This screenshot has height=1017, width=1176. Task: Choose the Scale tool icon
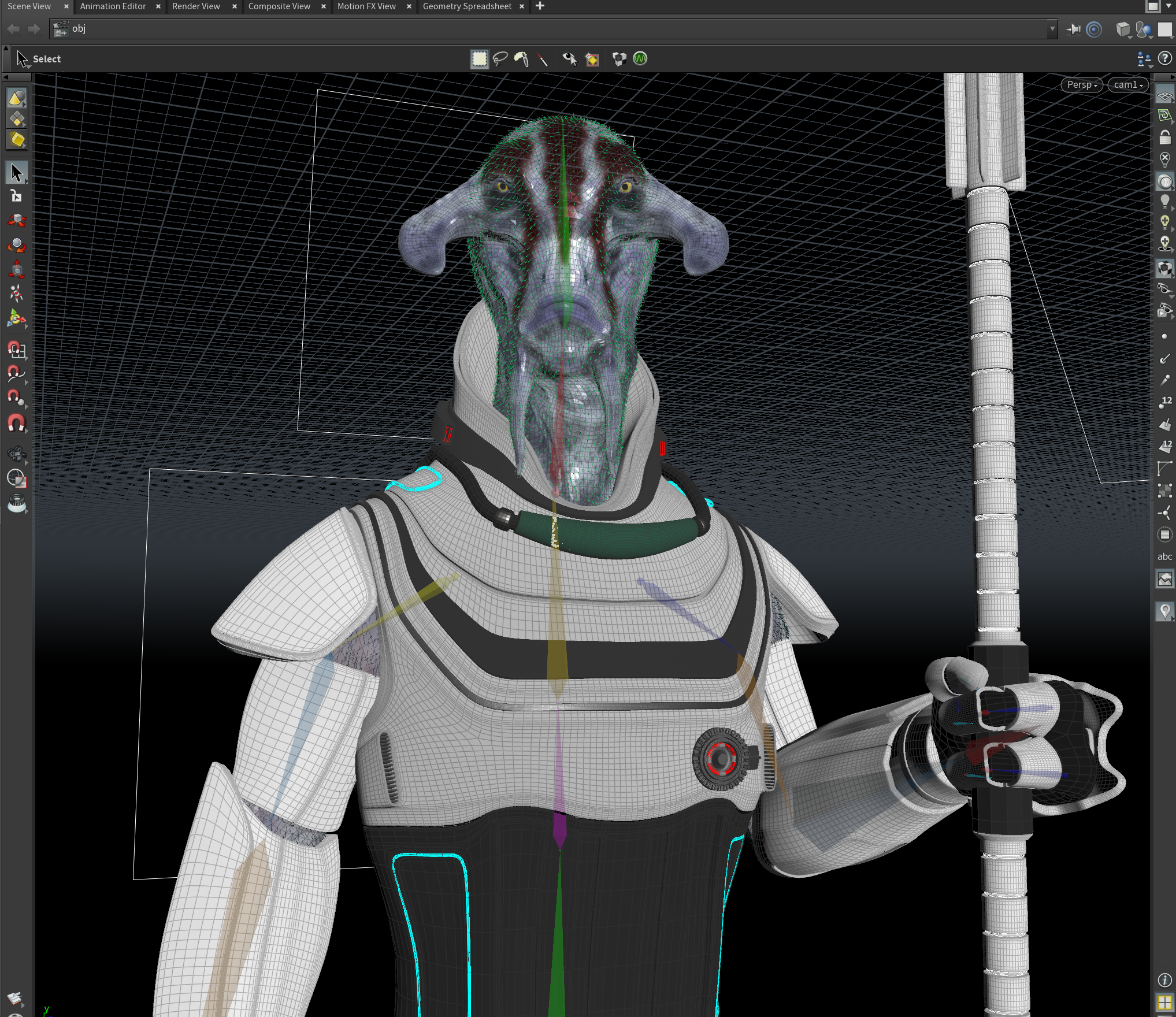[16, 269]
